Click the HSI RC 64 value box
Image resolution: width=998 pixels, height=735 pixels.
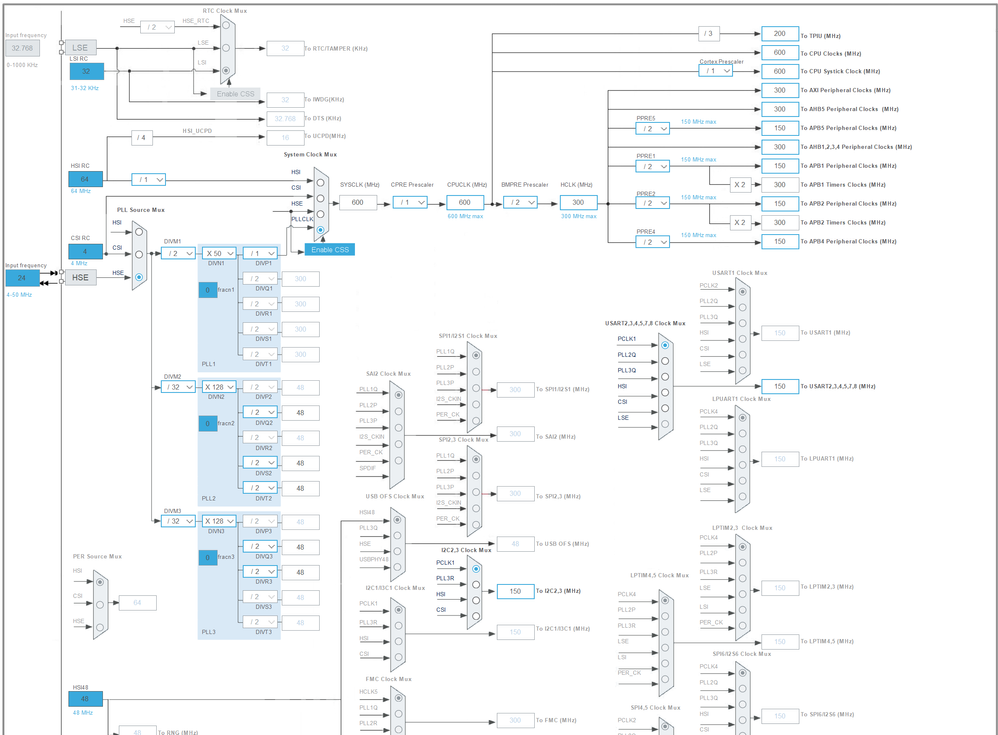pos(85,179)
